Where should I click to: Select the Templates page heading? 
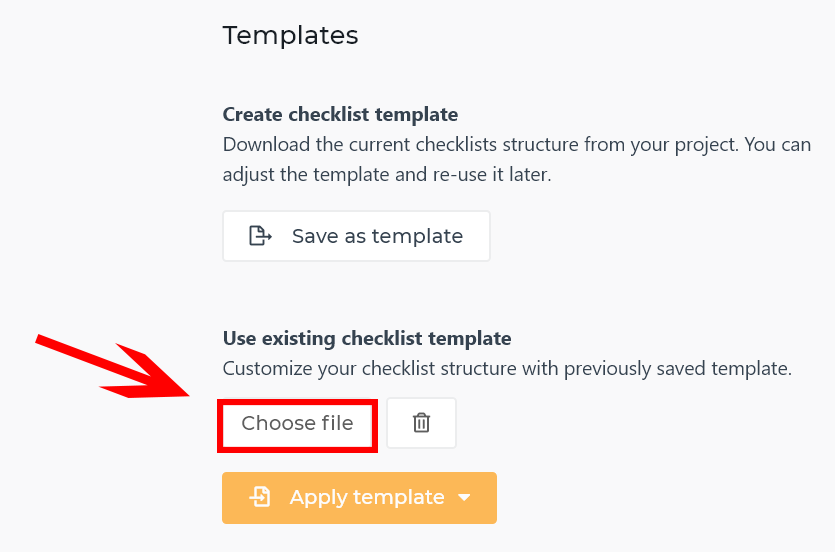click(x=290, y=36)
